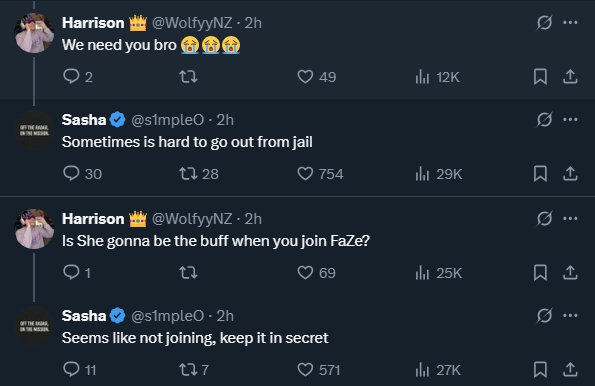Image resolution: width=595 pixels, height=386 pixels.
Task: Open Harrison's avatar on "We need you bro" tweet
Action: 34,33
